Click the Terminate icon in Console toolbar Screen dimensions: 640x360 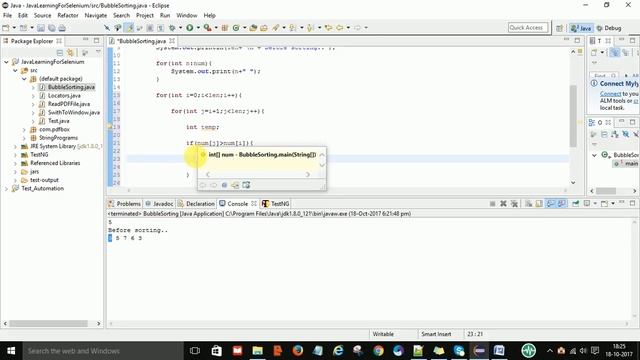(x=493, y=203)
